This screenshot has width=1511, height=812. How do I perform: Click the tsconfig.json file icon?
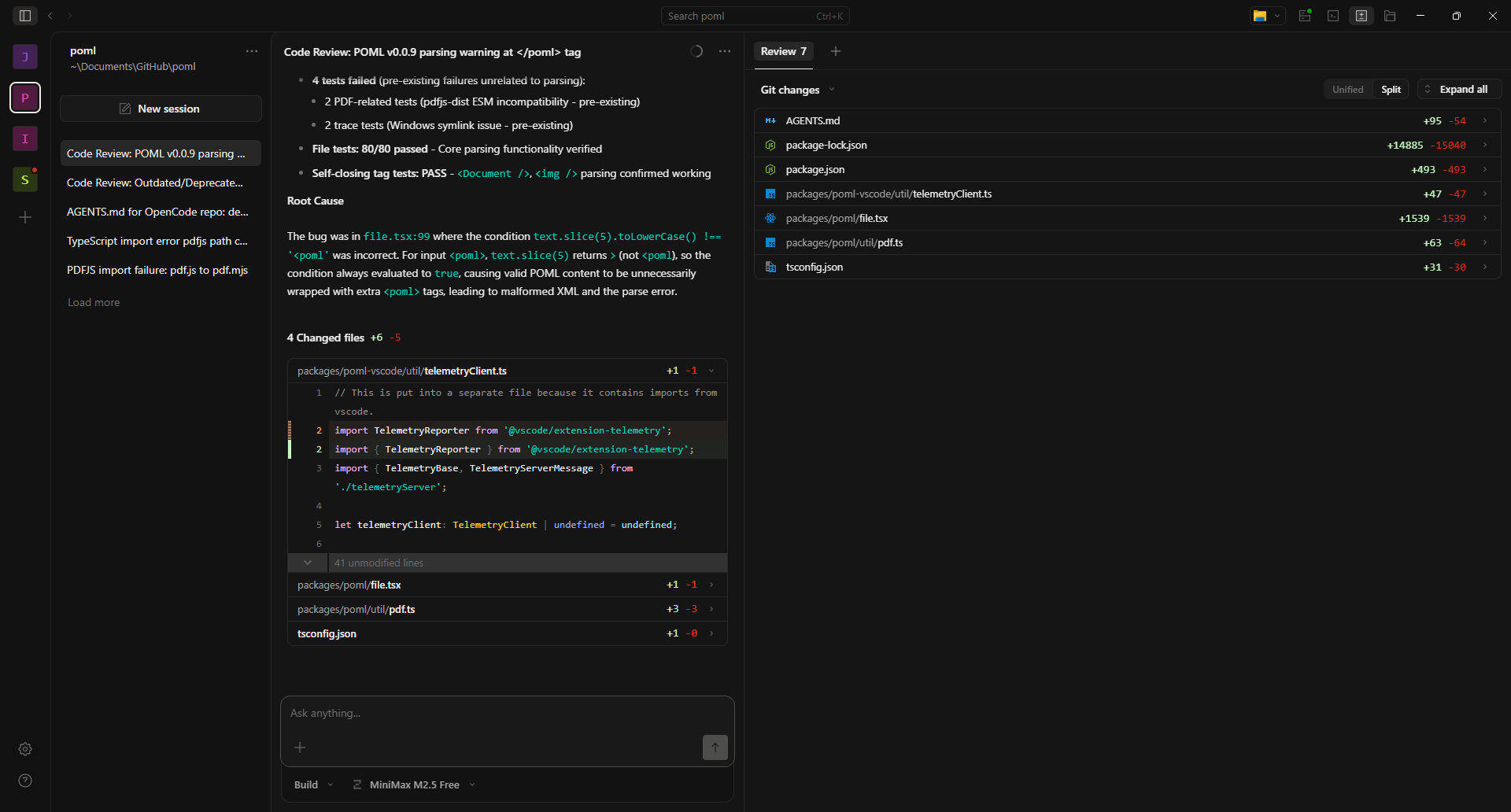770,267
